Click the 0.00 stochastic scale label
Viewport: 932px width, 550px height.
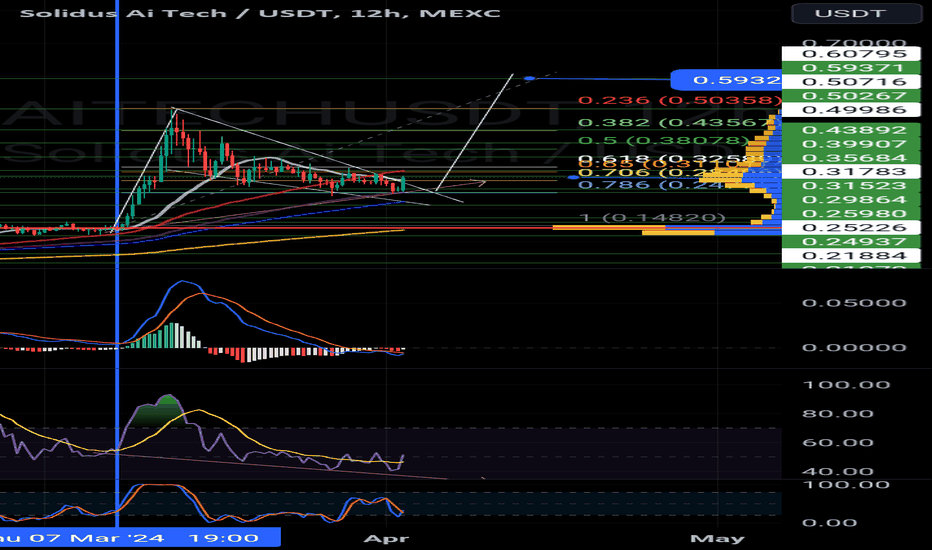829,523
